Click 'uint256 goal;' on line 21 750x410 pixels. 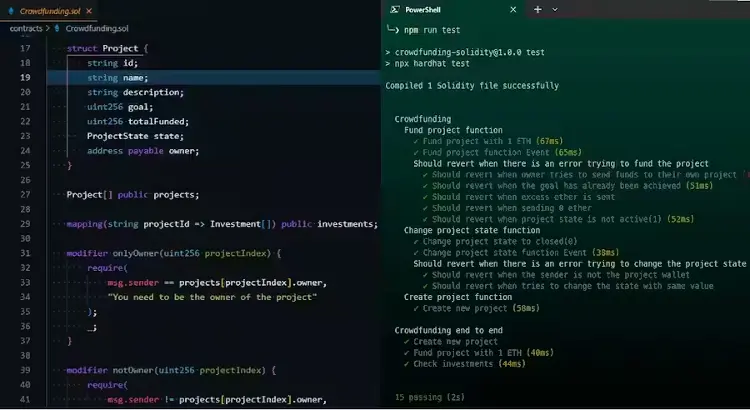(120, 107)
